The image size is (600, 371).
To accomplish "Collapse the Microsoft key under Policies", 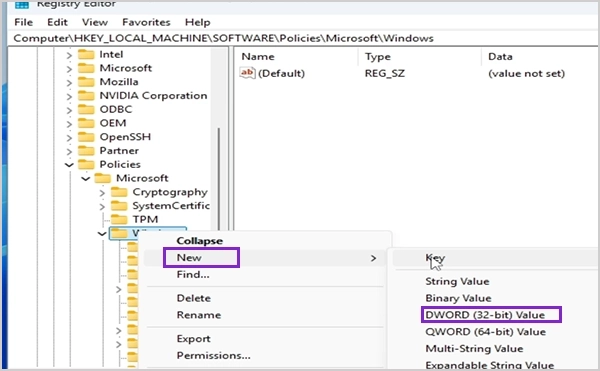I will point(86,179).
